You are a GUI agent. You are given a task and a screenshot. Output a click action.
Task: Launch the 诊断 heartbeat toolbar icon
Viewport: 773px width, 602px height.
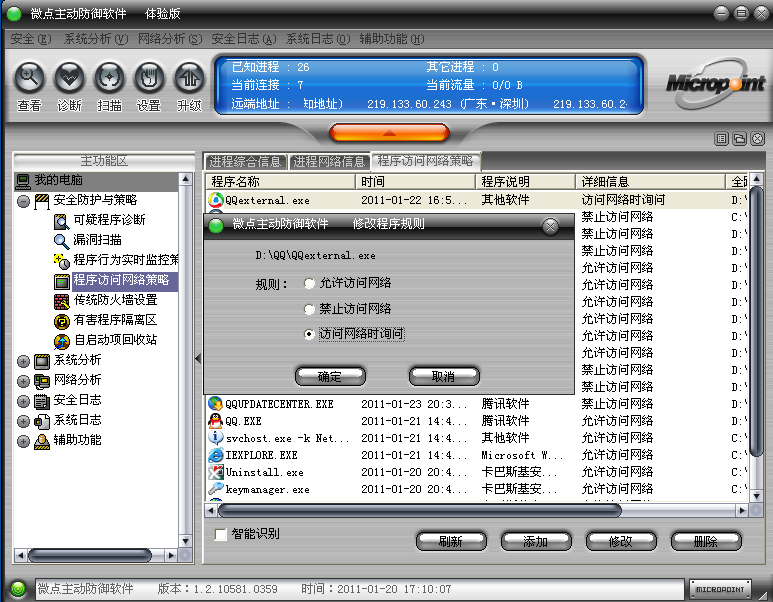(x=70, y=78)
